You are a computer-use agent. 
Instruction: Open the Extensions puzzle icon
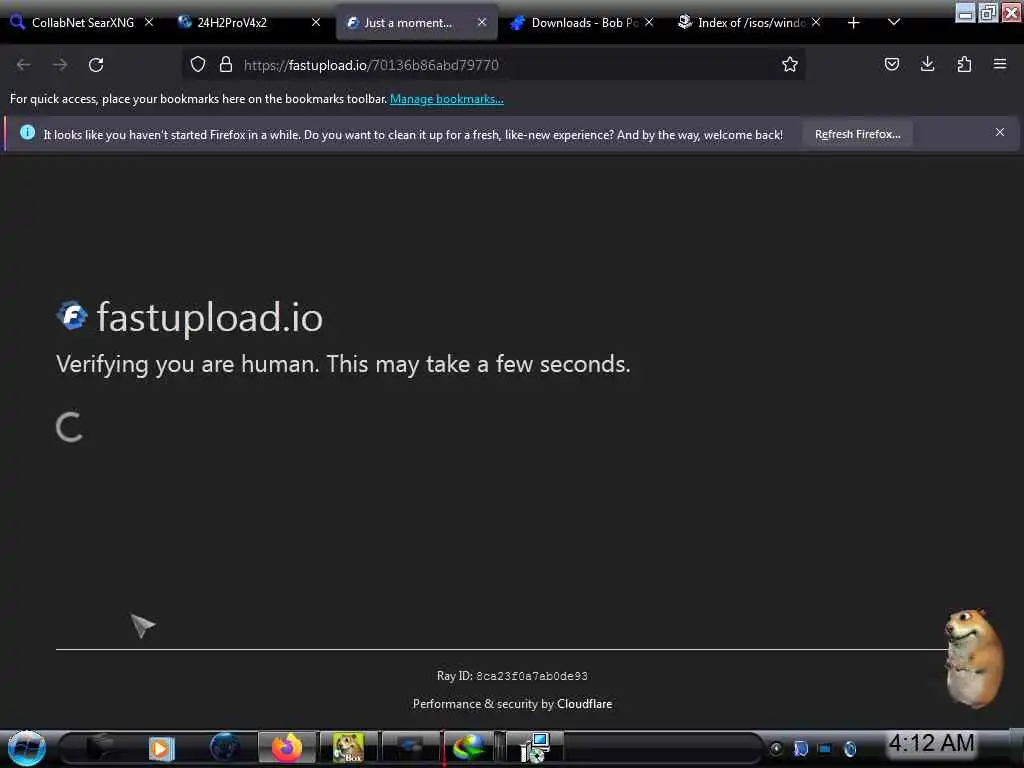pos(964,64)
